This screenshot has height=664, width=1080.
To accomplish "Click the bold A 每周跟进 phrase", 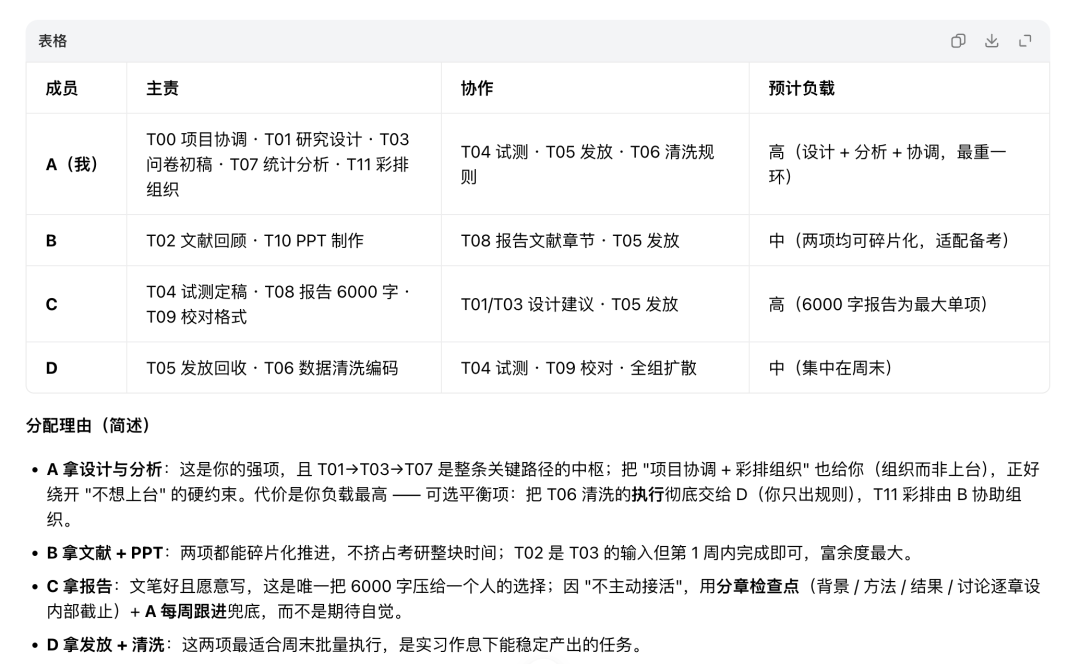I will pos(185,612).
